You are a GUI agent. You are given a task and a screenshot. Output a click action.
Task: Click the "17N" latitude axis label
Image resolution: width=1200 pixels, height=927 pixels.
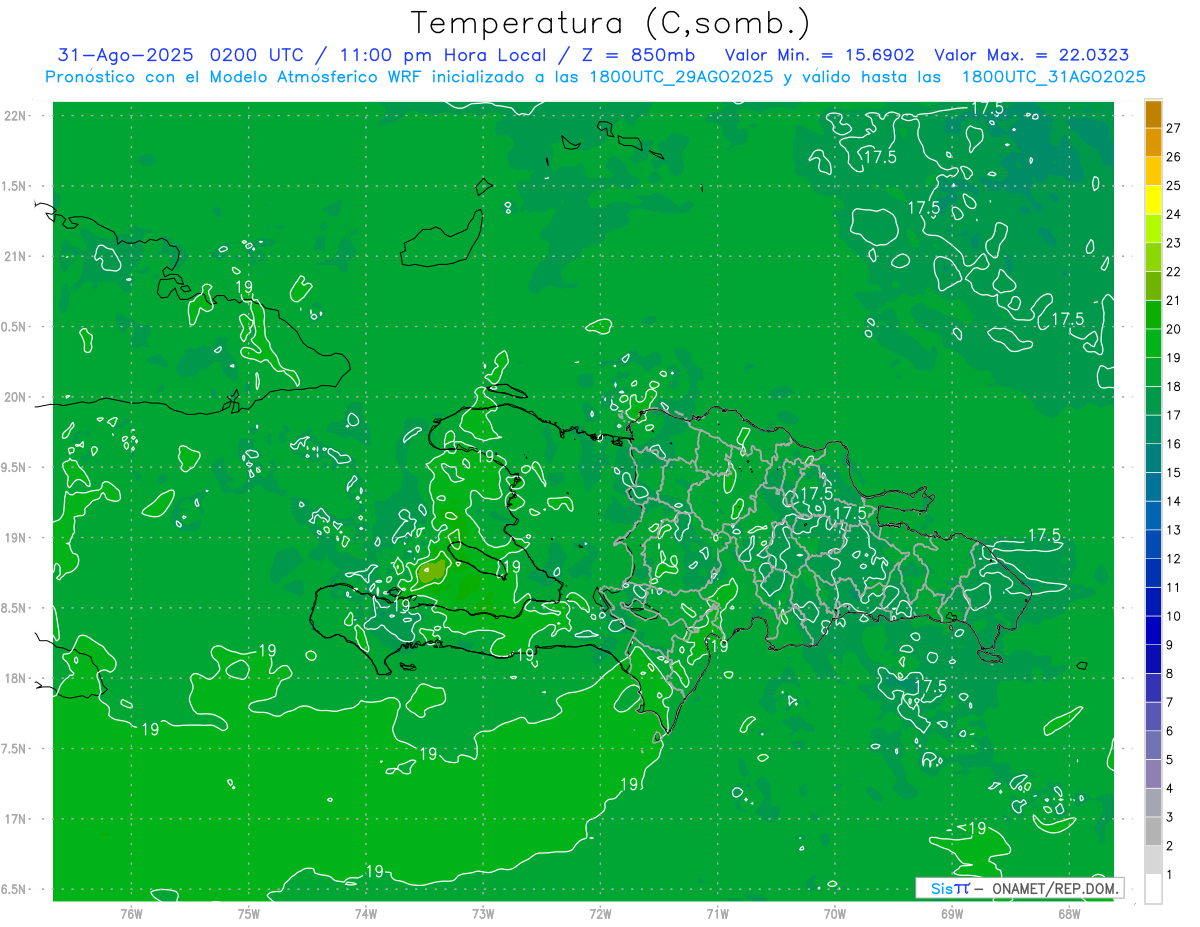[16, 820]
